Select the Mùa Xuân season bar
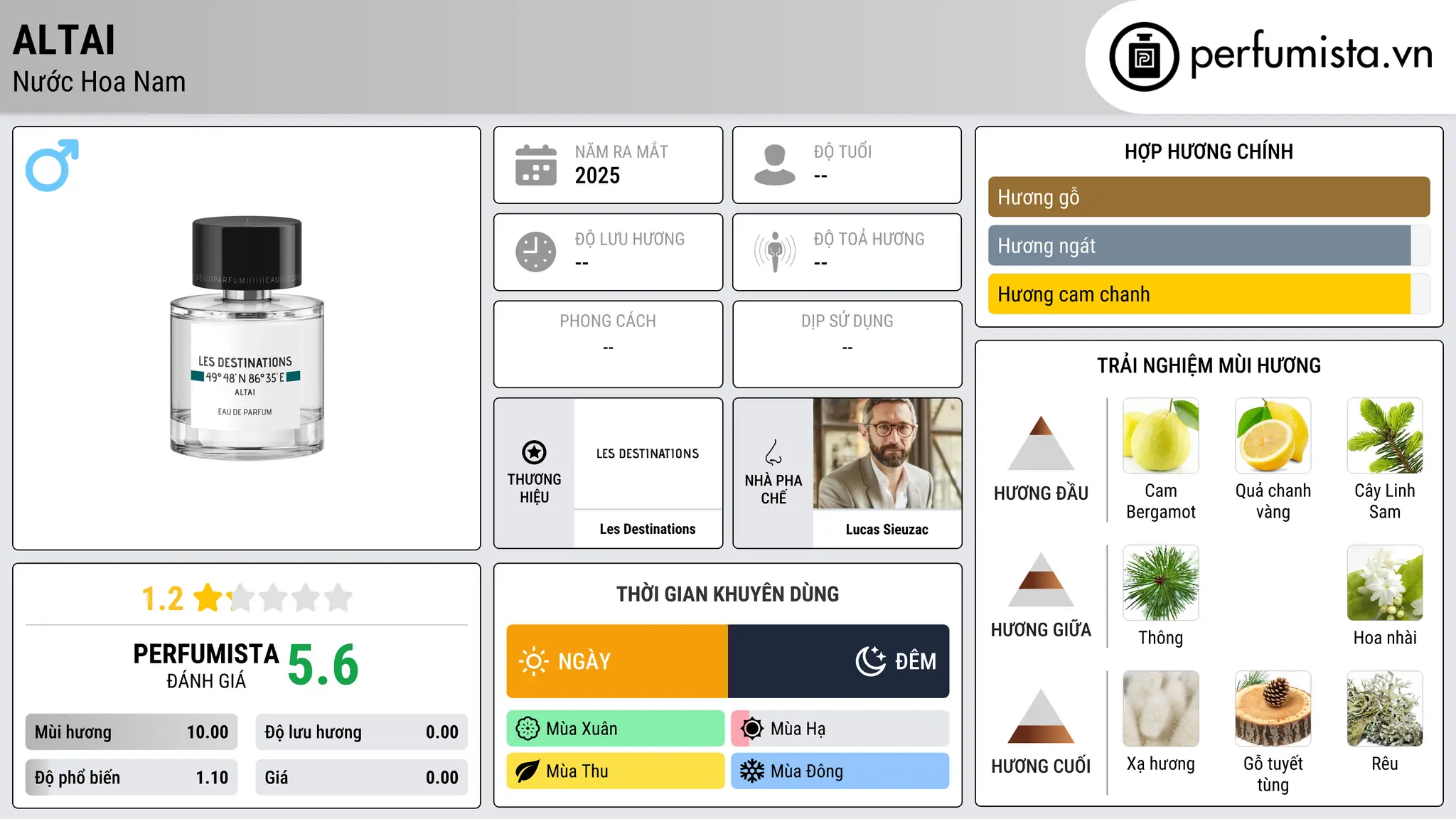This screenshot has height=819, width=1456. [x=616, y=729]
